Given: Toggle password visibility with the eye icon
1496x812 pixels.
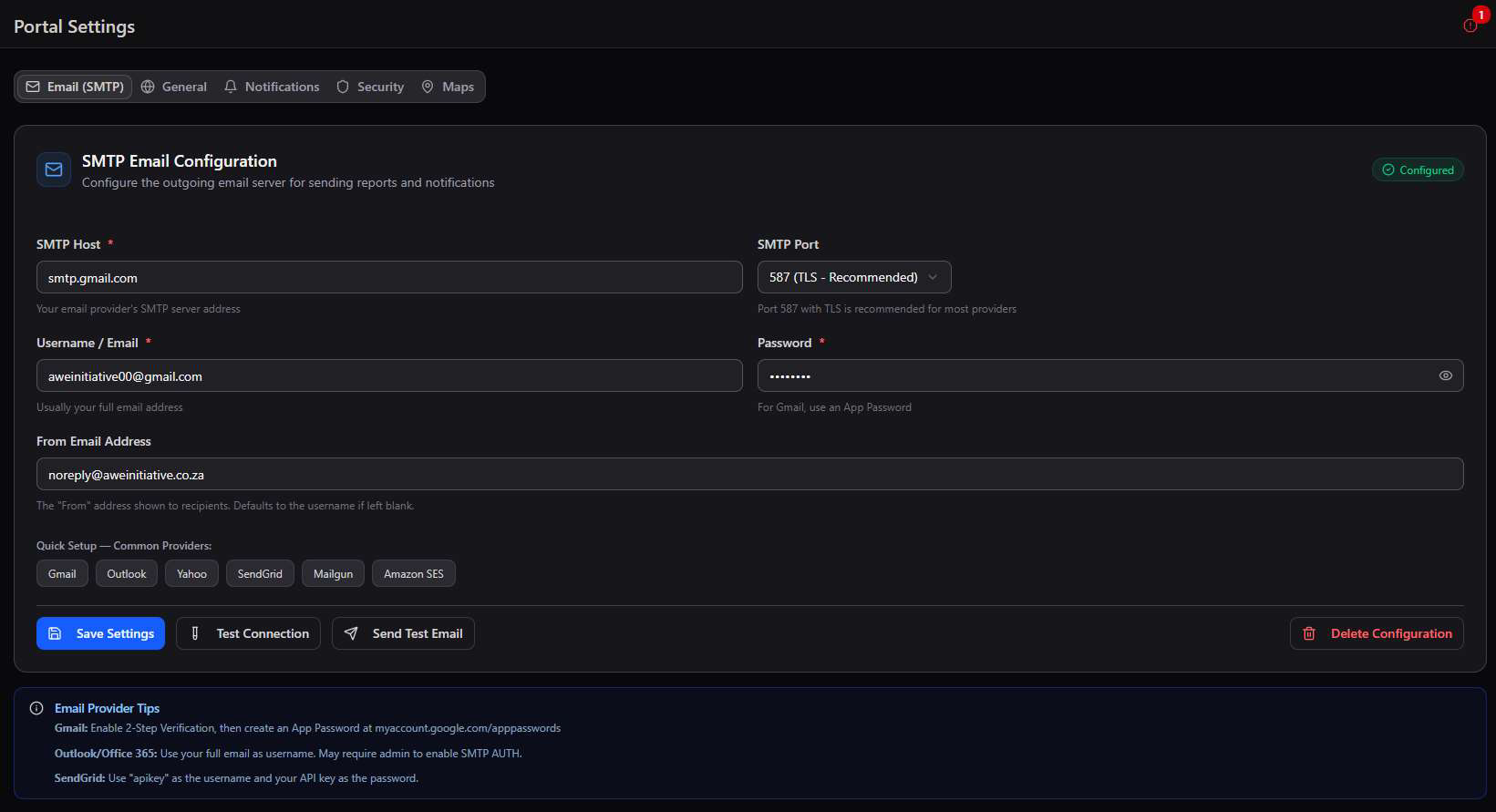Looking at the screenshot, I should 1446,375.
